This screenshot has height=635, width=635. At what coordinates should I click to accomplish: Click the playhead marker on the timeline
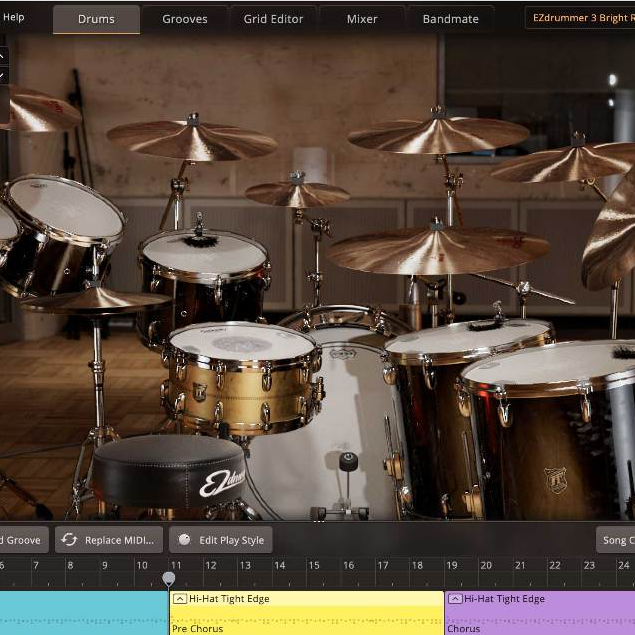point(169,578)
